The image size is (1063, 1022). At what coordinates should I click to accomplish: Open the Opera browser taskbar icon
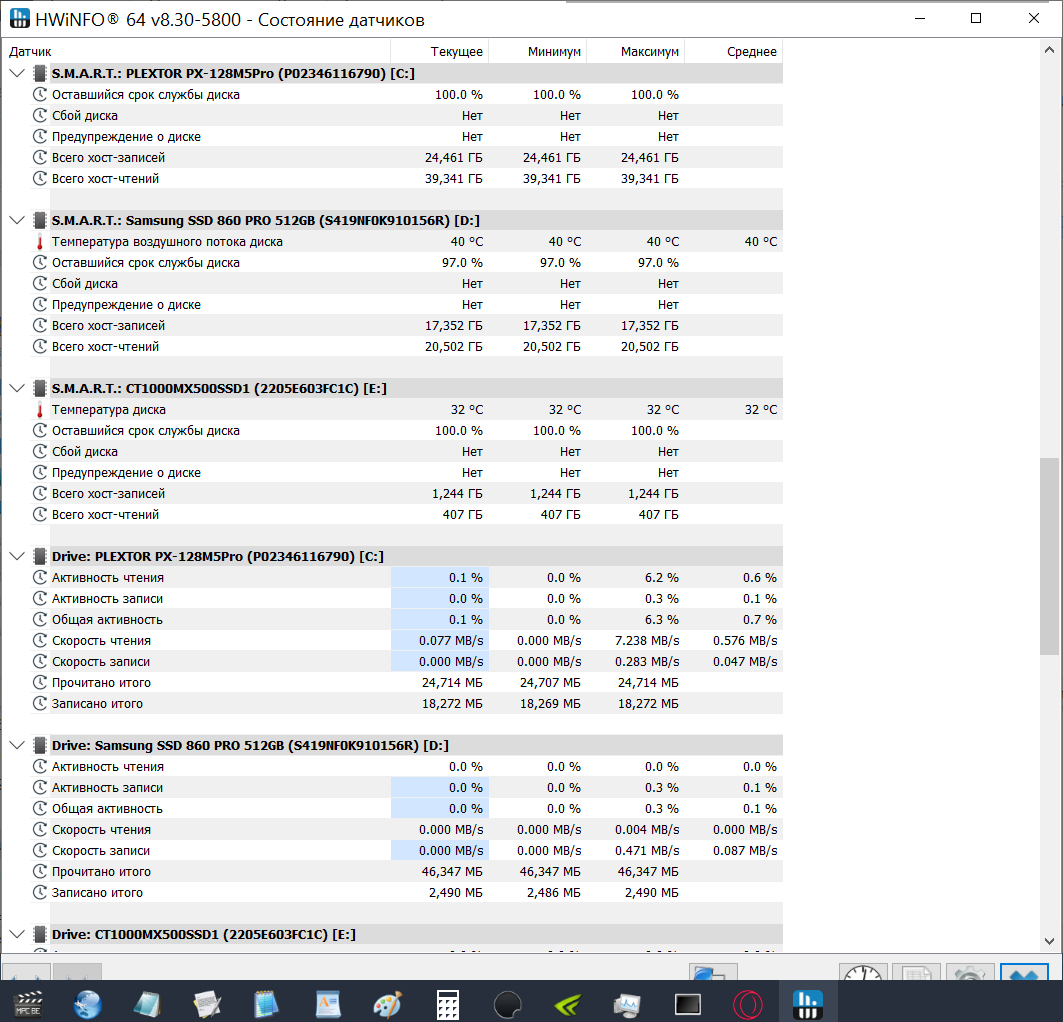(x=748, y=1004)
